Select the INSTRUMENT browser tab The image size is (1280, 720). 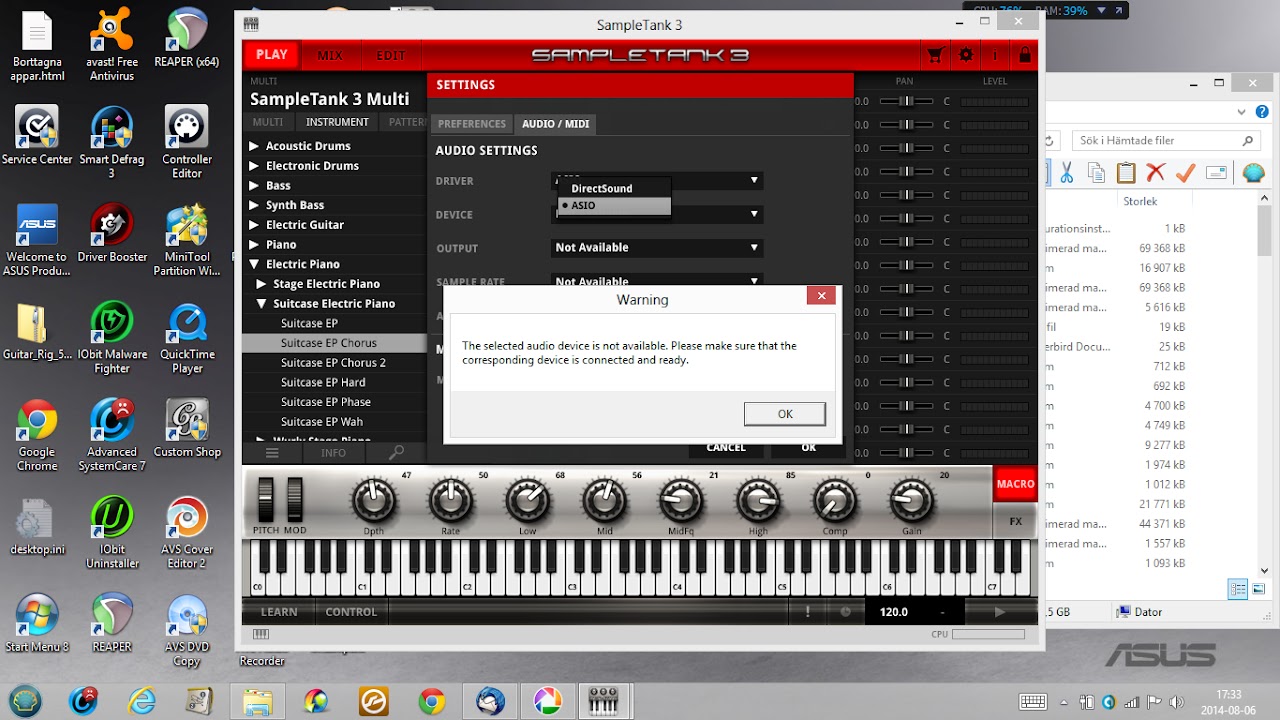click(x=338, y=122)
